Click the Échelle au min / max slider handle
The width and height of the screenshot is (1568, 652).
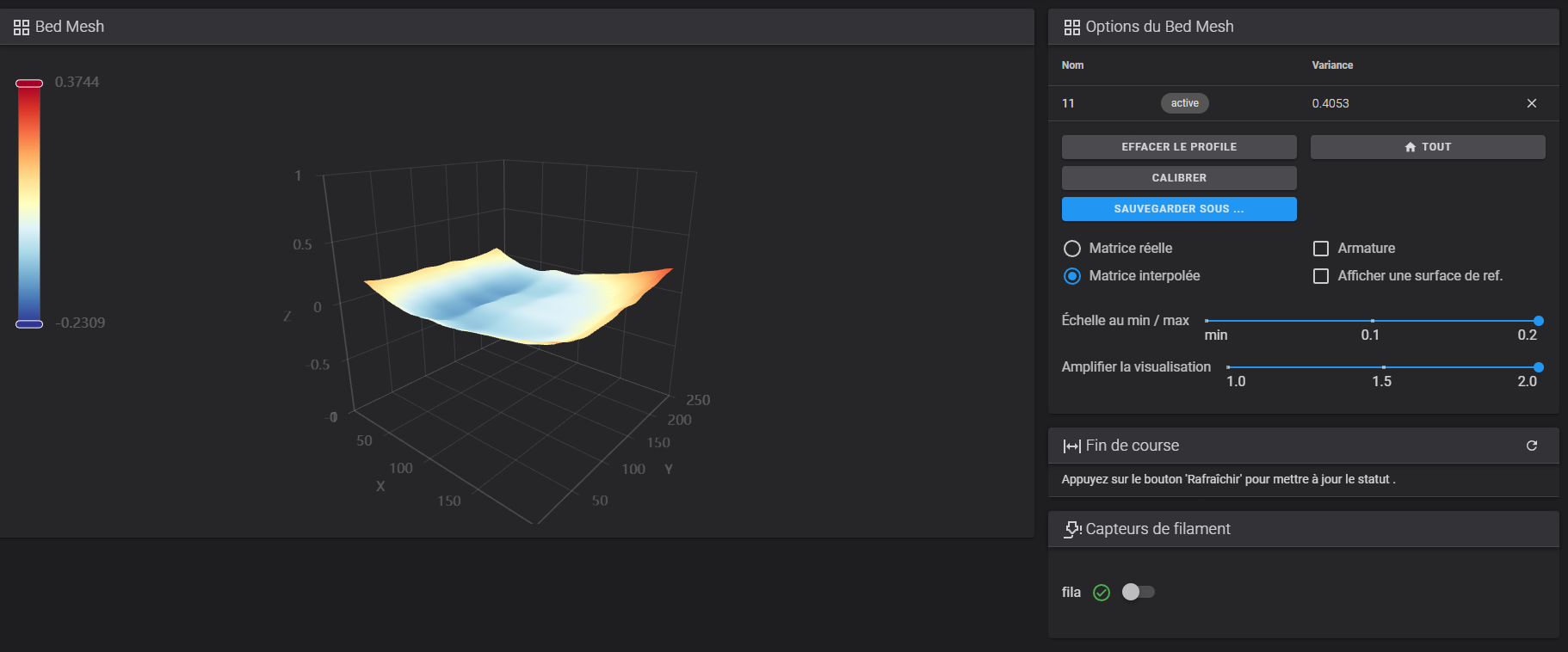click(1539, 321)
